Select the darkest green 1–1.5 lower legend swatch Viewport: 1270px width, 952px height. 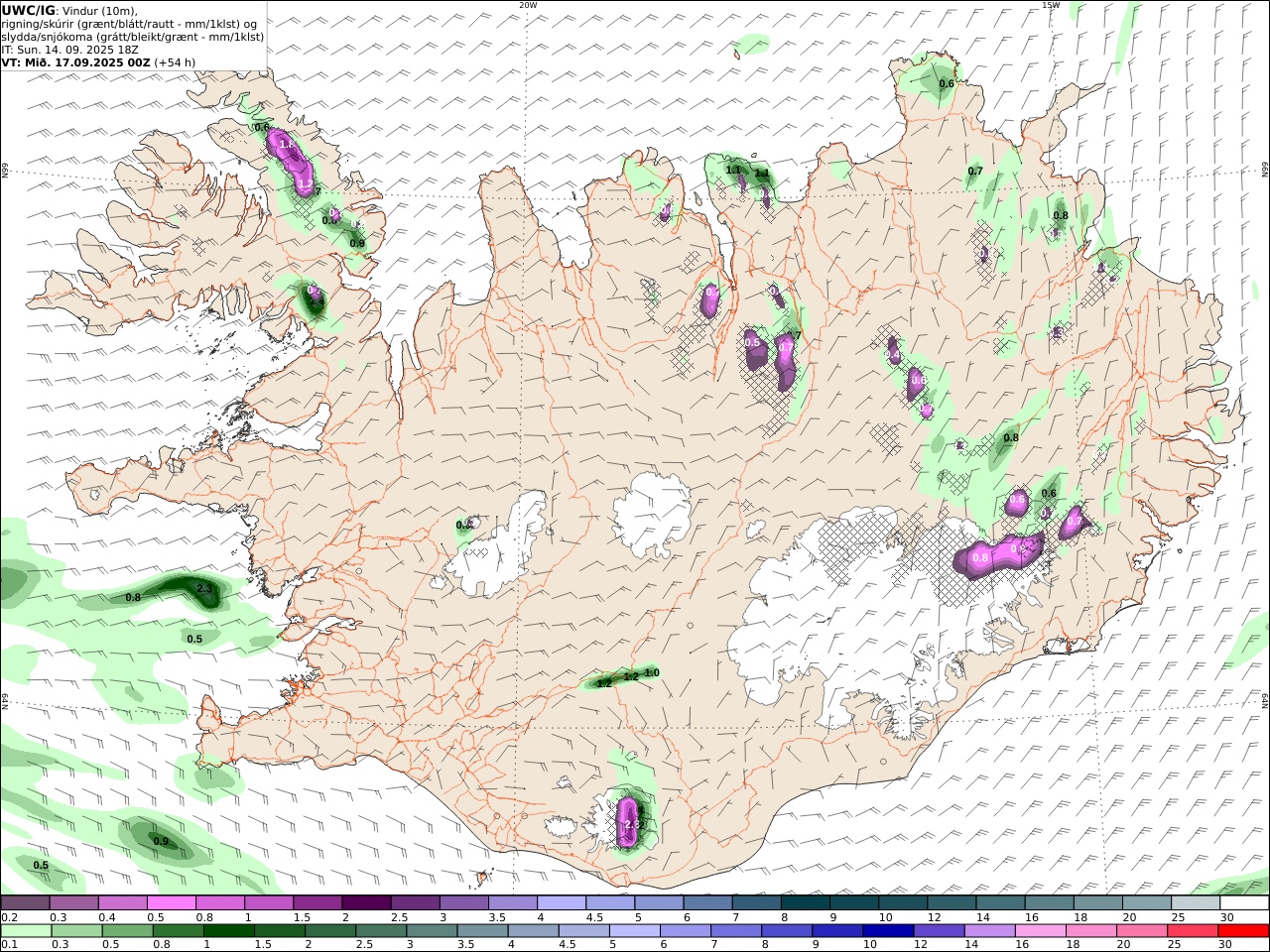click(229, 931)
